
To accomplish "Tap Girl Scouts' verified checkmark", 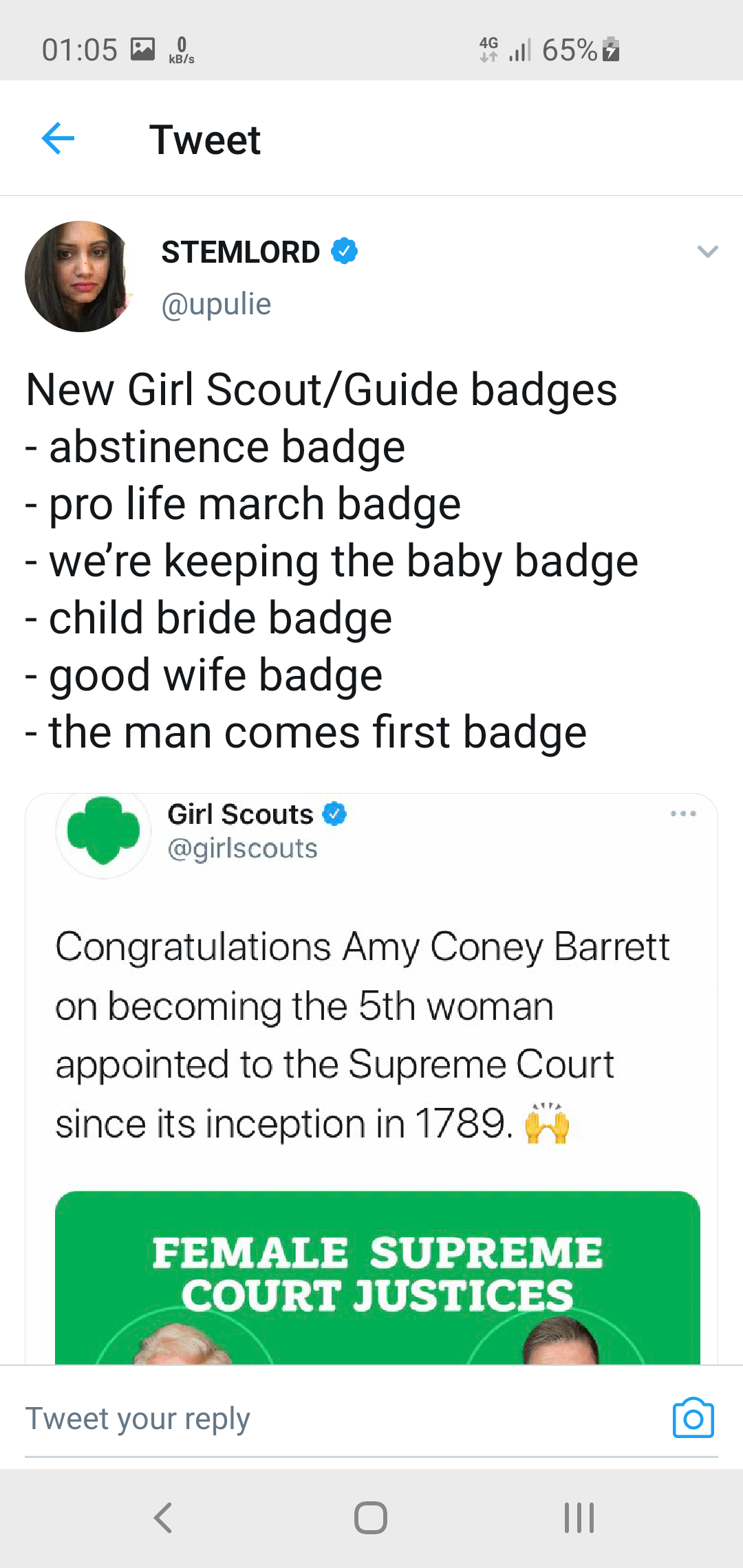I will 334,814.
